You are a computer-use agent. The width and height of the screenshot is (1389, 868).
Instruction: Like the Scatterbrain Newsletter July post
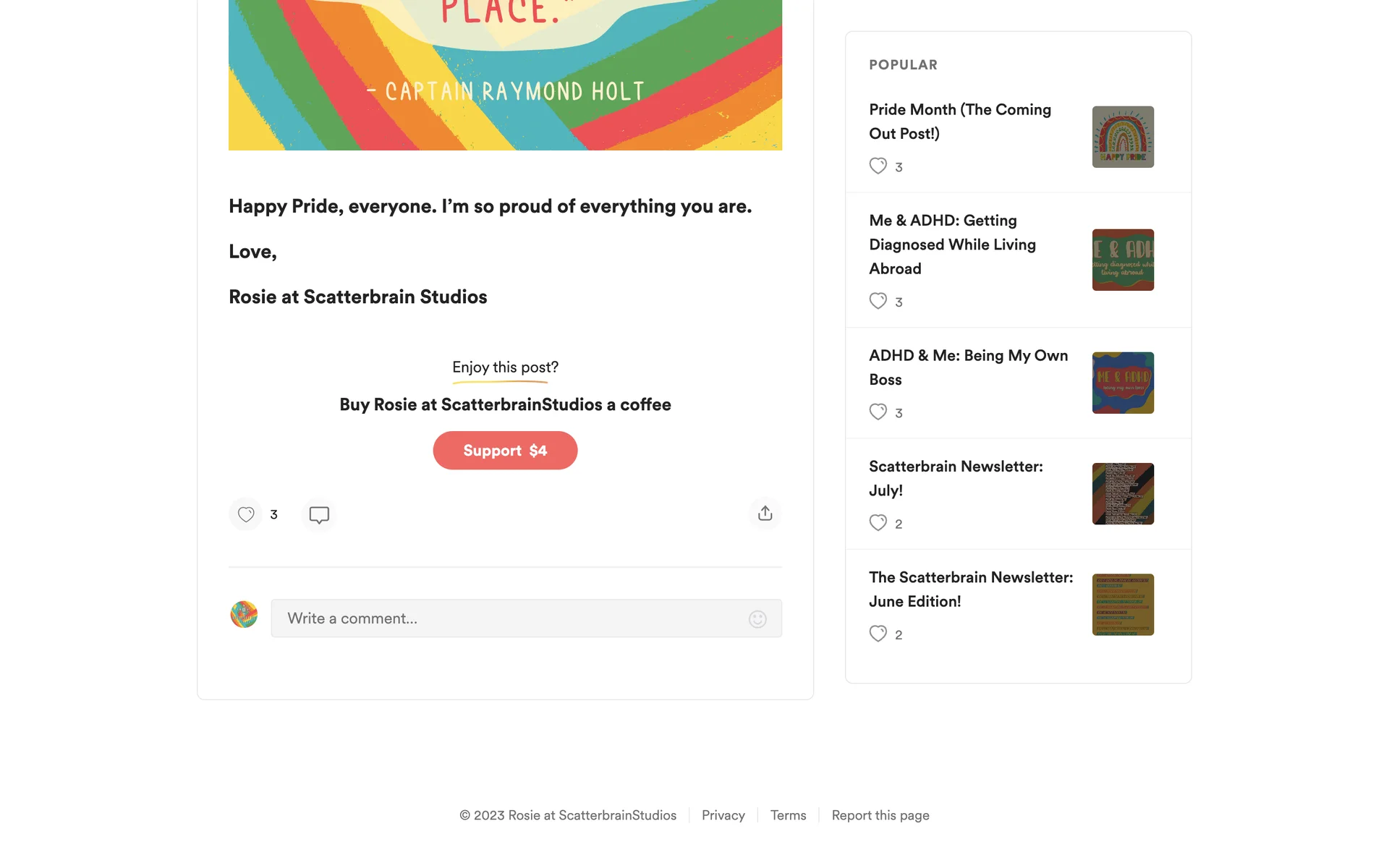pos(878,523)
